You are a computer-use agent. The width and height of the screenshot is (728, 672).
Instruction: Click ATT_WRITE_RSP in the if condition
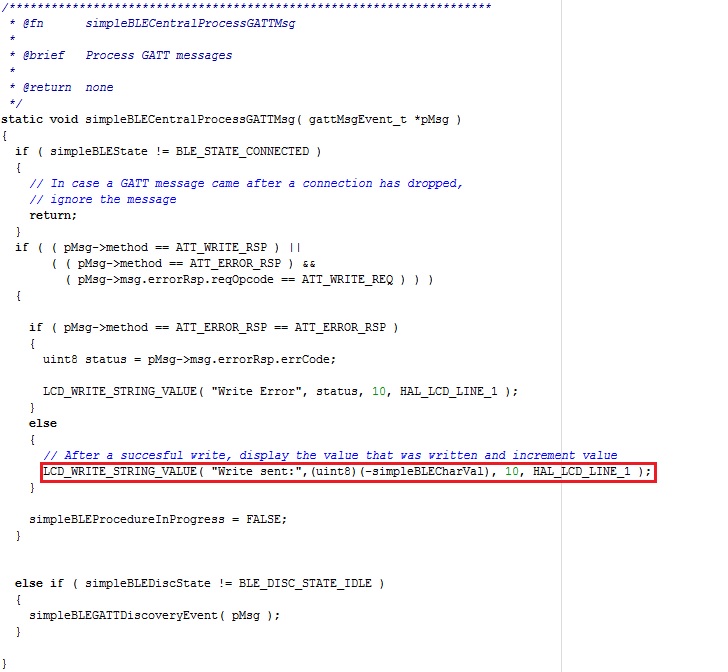pos(221,248)
